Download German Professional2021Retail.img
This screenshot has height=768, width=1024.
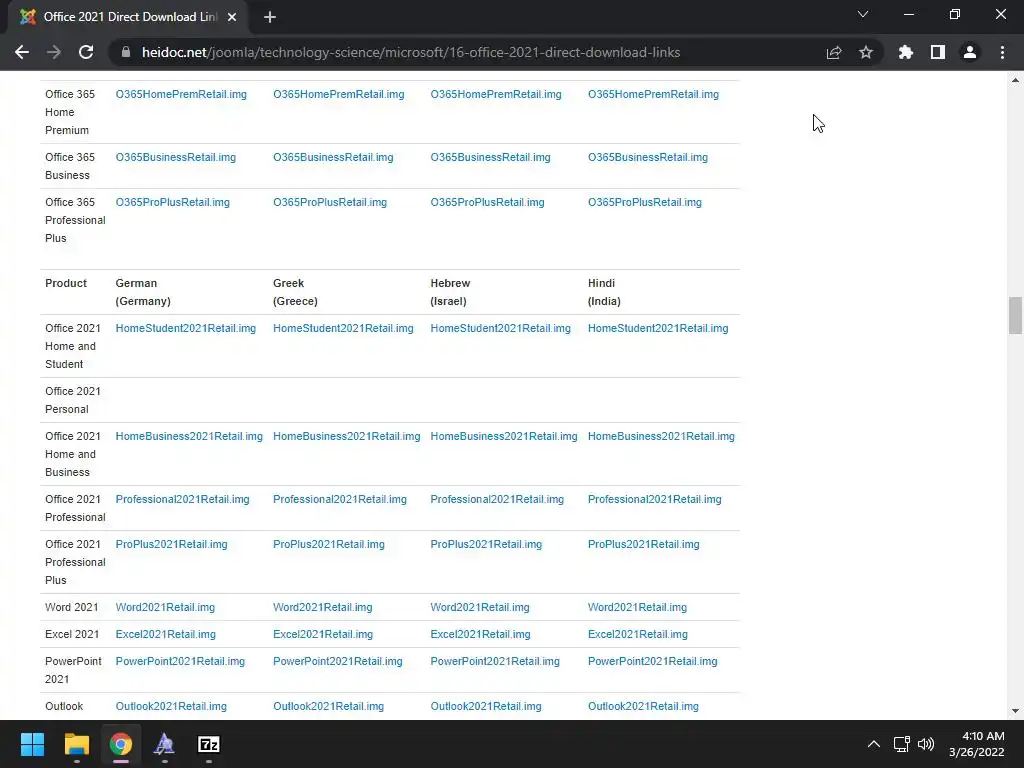click(x=182, y=500)
